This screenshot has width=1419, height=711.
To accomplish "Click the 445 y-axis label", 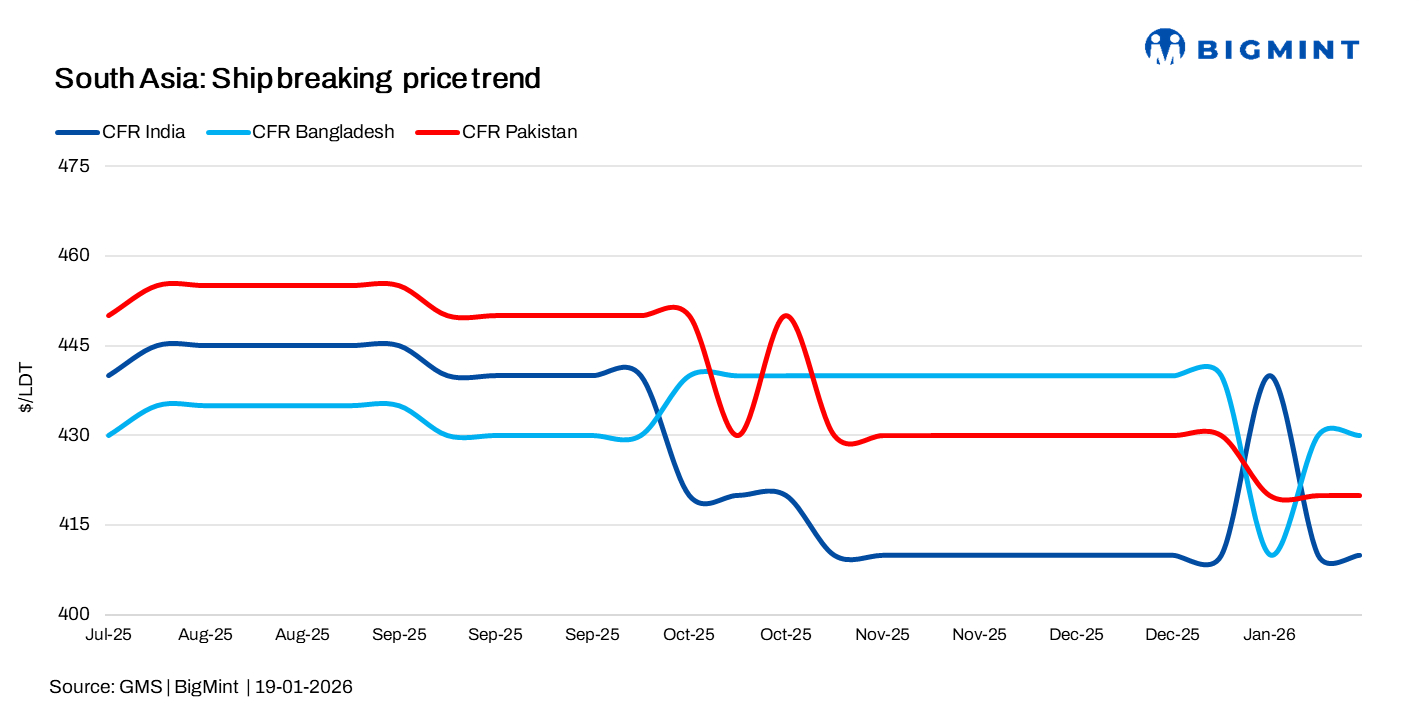I will [76, 346].
